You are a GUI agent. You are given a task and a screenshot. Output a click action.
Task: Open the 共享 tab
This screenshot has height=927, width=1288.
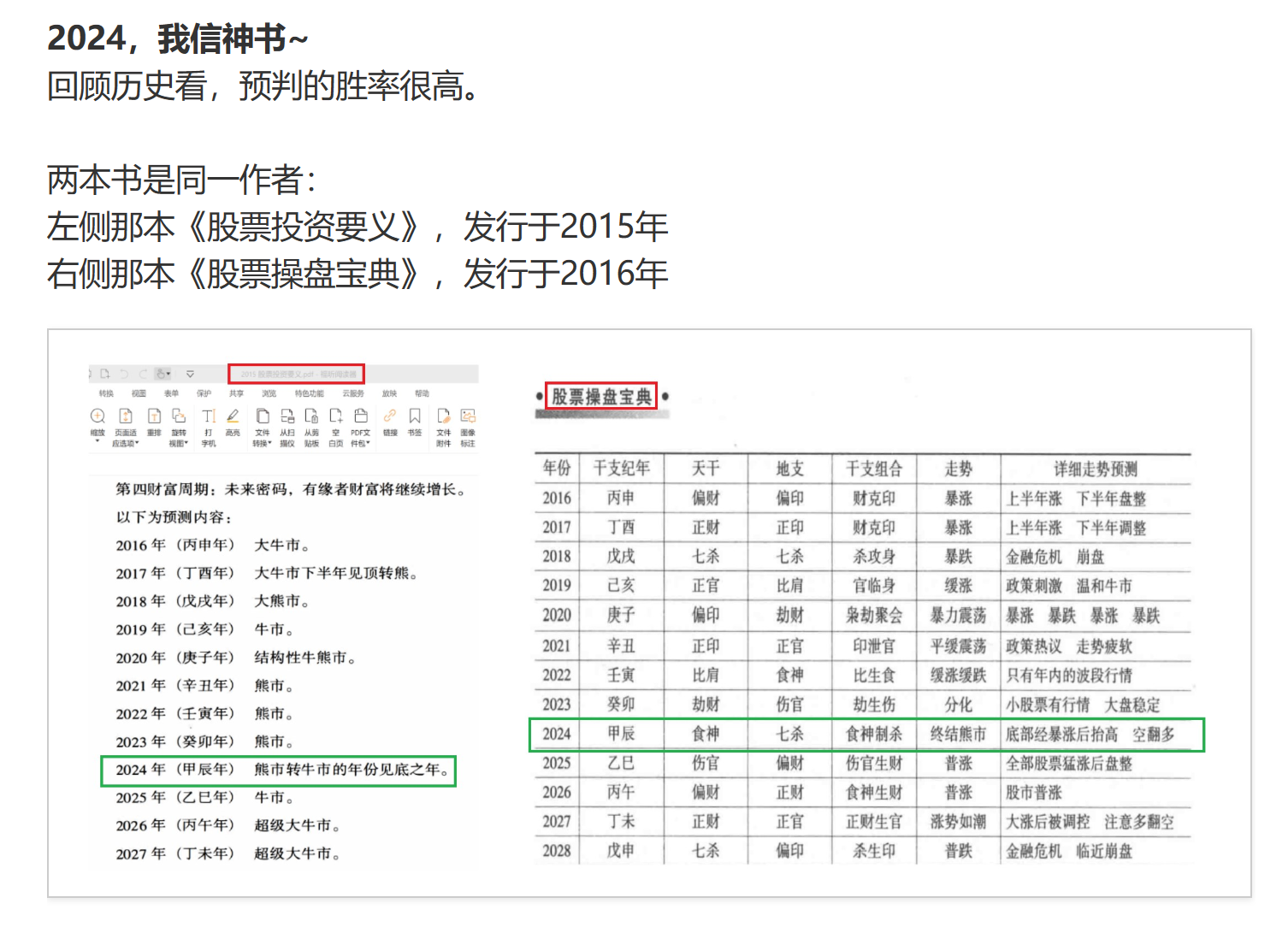coord(236,393)
